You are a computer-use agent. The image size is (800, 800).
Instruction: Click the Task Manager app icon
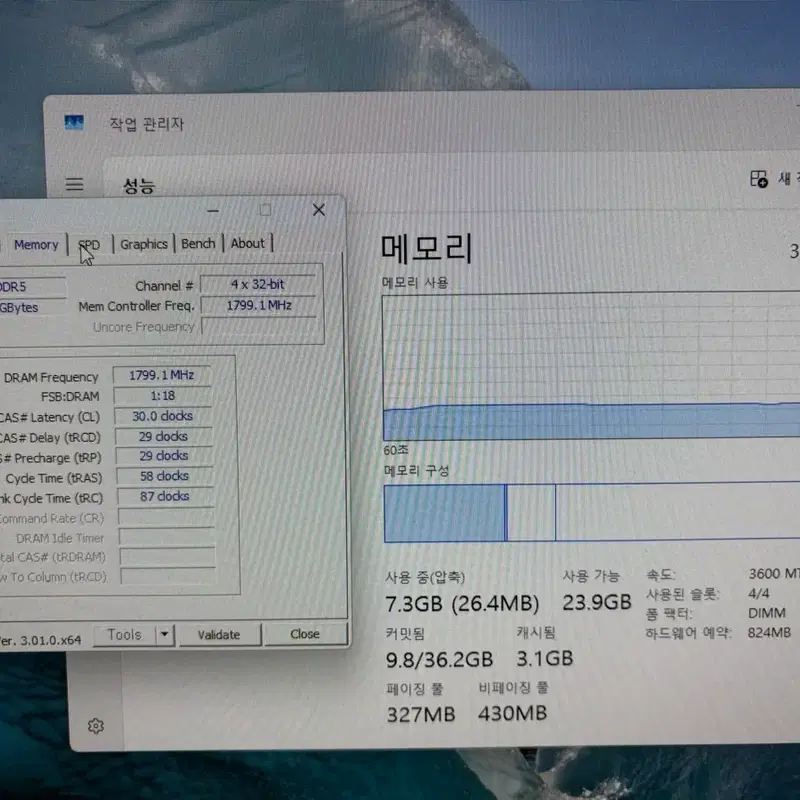(74, 122)
